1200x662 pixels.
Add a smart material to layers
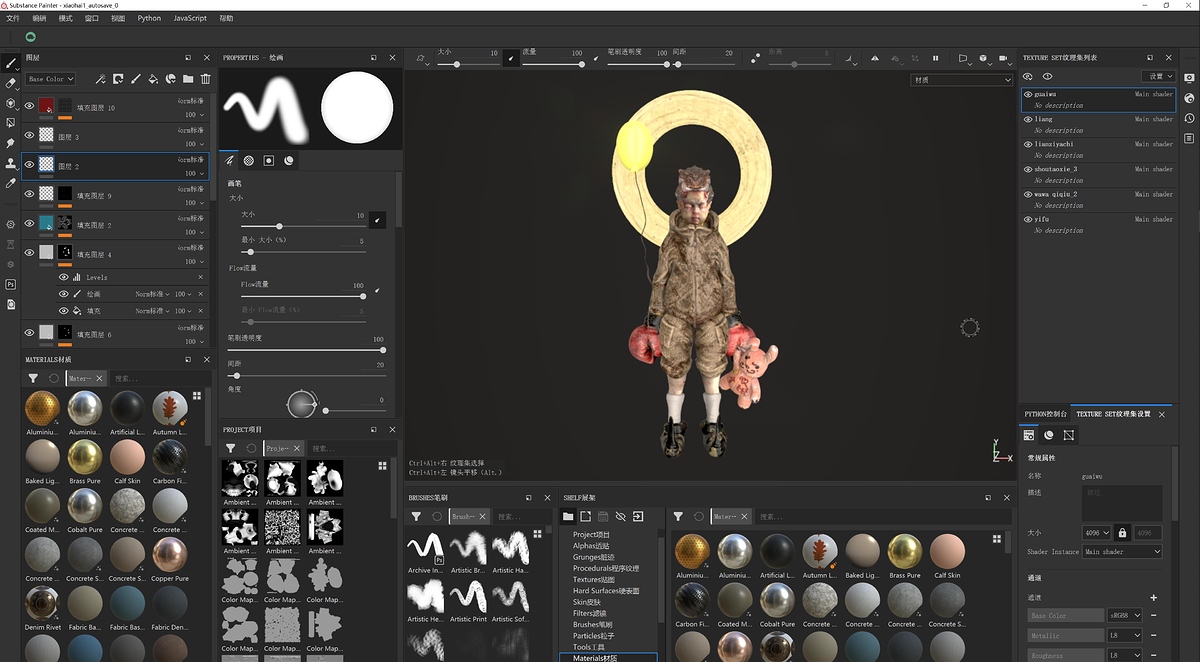[170, 79]
